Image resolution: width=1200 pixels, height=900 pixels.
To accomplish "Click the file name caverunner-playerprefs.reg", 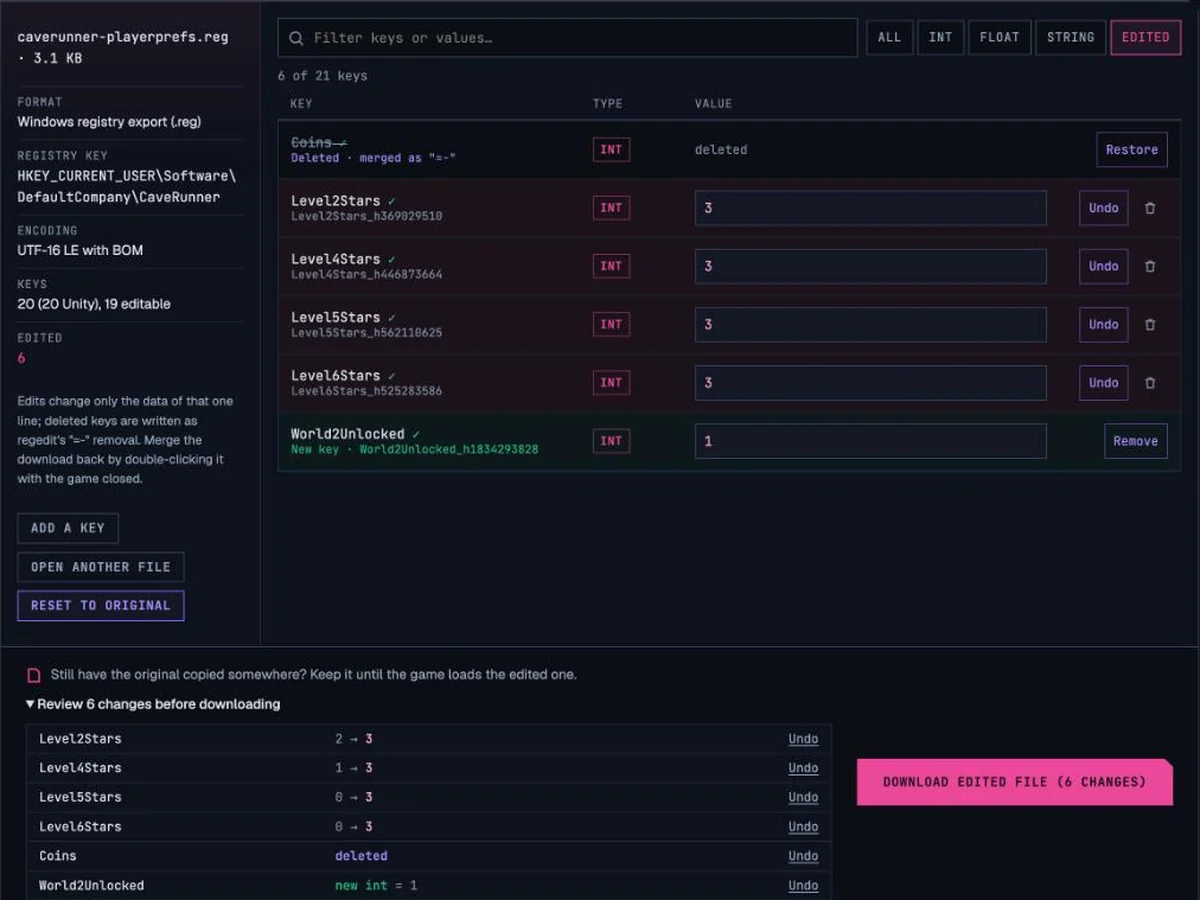I will [x=123, y=37].
